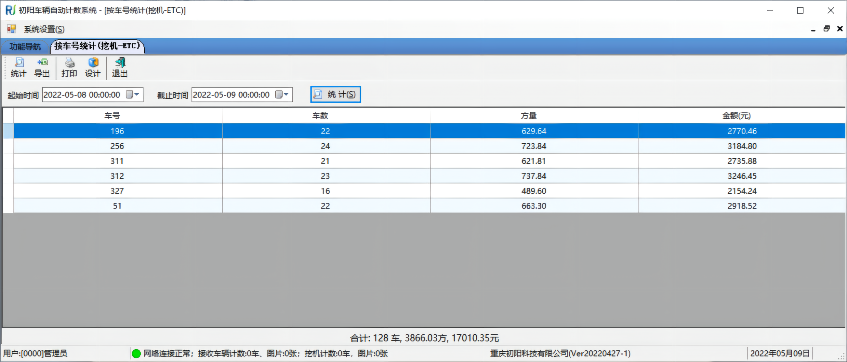Click the 重庆初阳科技有限公司 version status text
Viewport: 847px width, 362px height.
pos(560,353)
